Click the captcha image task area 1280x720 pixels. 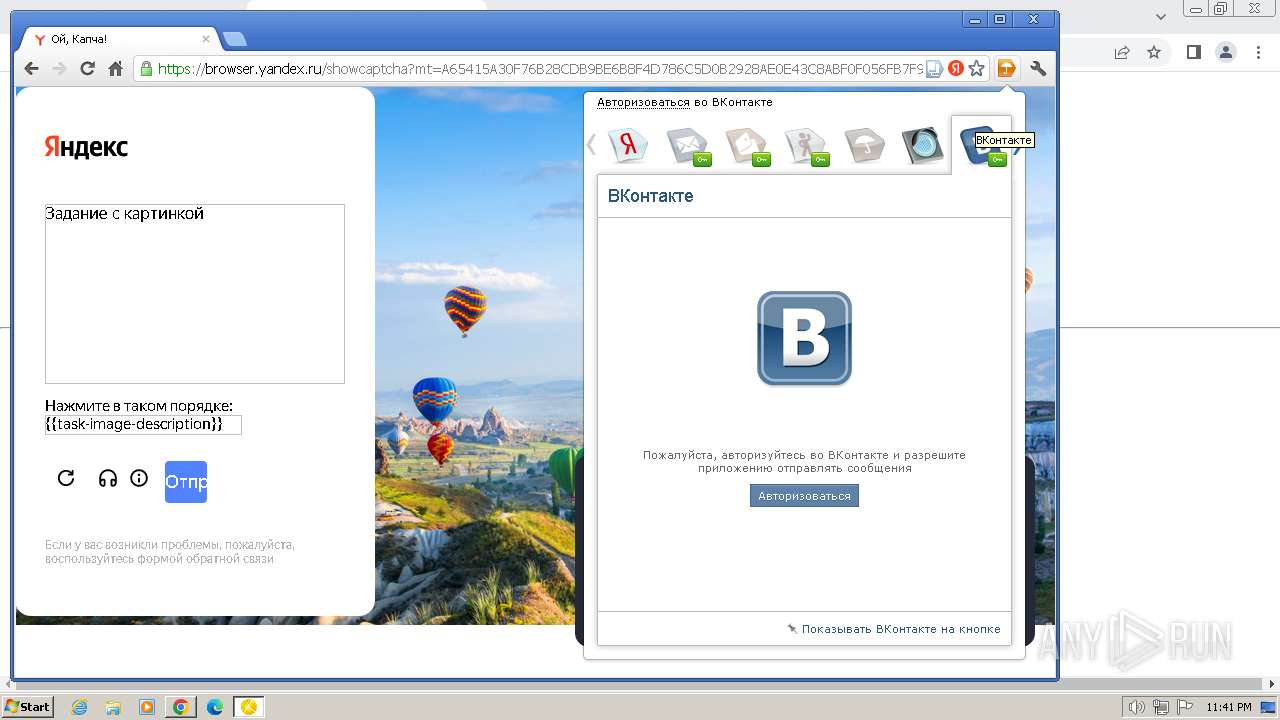point(195,294)
